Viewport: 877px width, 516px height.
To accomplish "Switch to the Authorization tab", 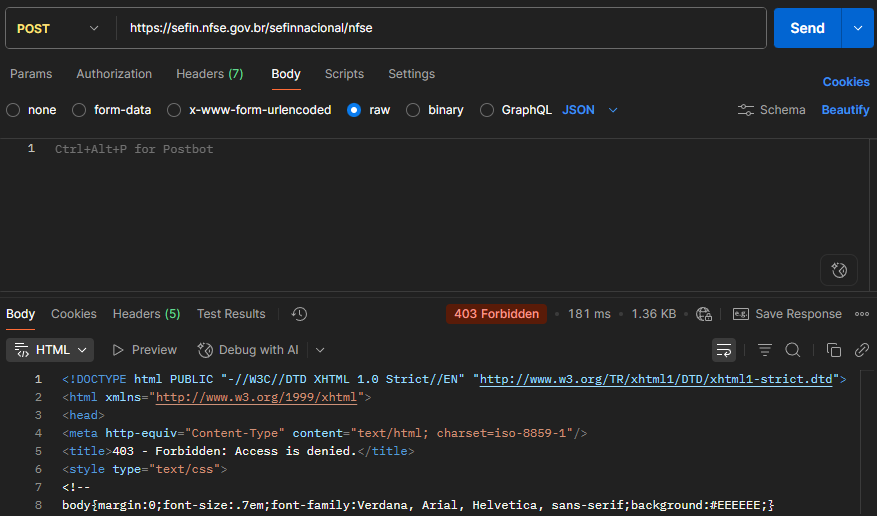I will [114, 74].
